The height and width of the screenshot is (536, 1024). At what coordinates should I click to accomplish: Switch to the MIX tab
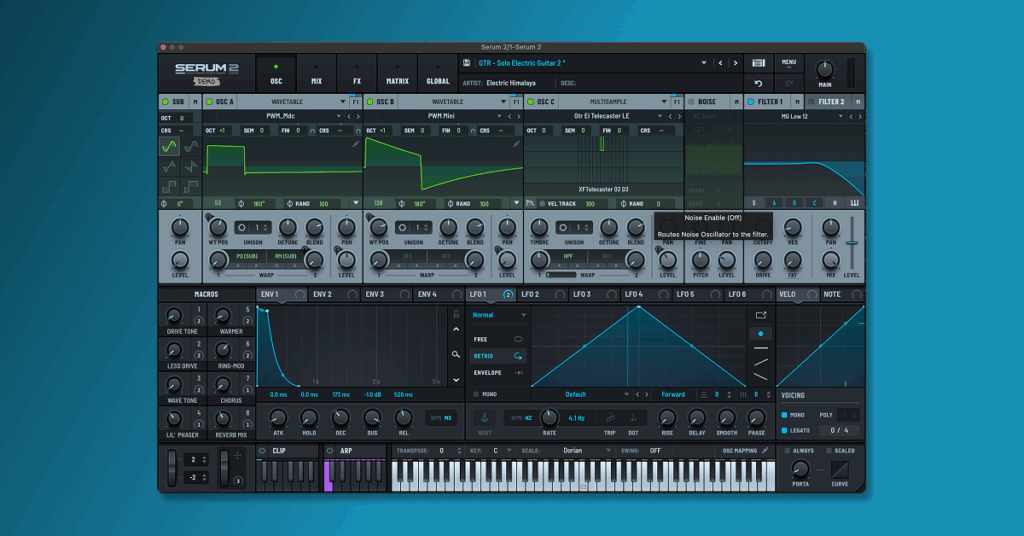click(x=317, y=74)
